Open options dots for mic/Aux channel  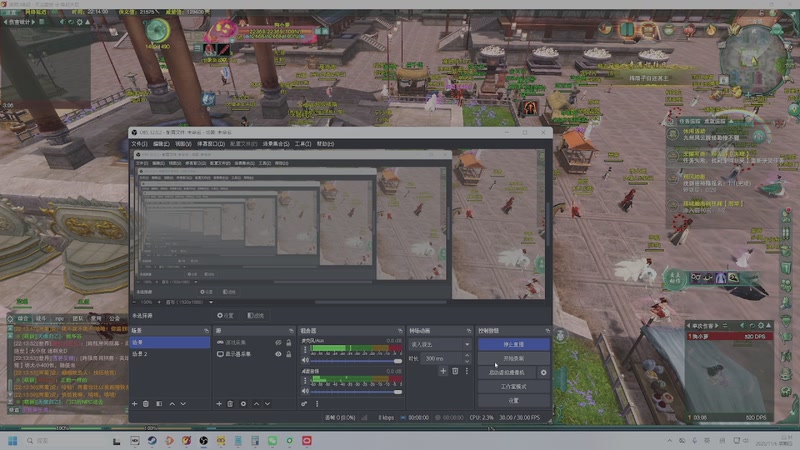click(x=305, y=349)
